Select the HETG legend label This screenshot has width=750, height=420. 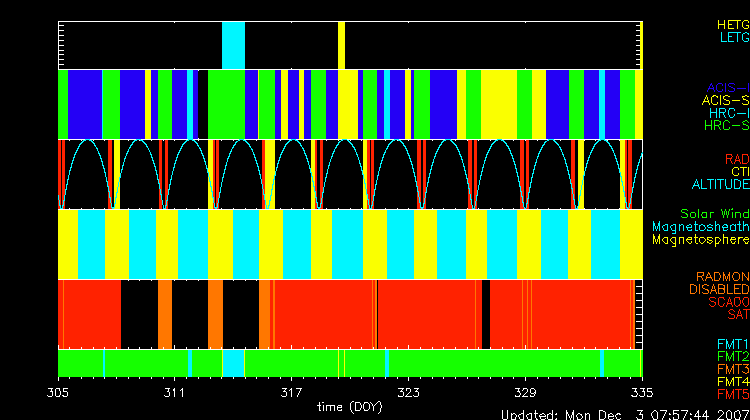click(x=733, y=23)
